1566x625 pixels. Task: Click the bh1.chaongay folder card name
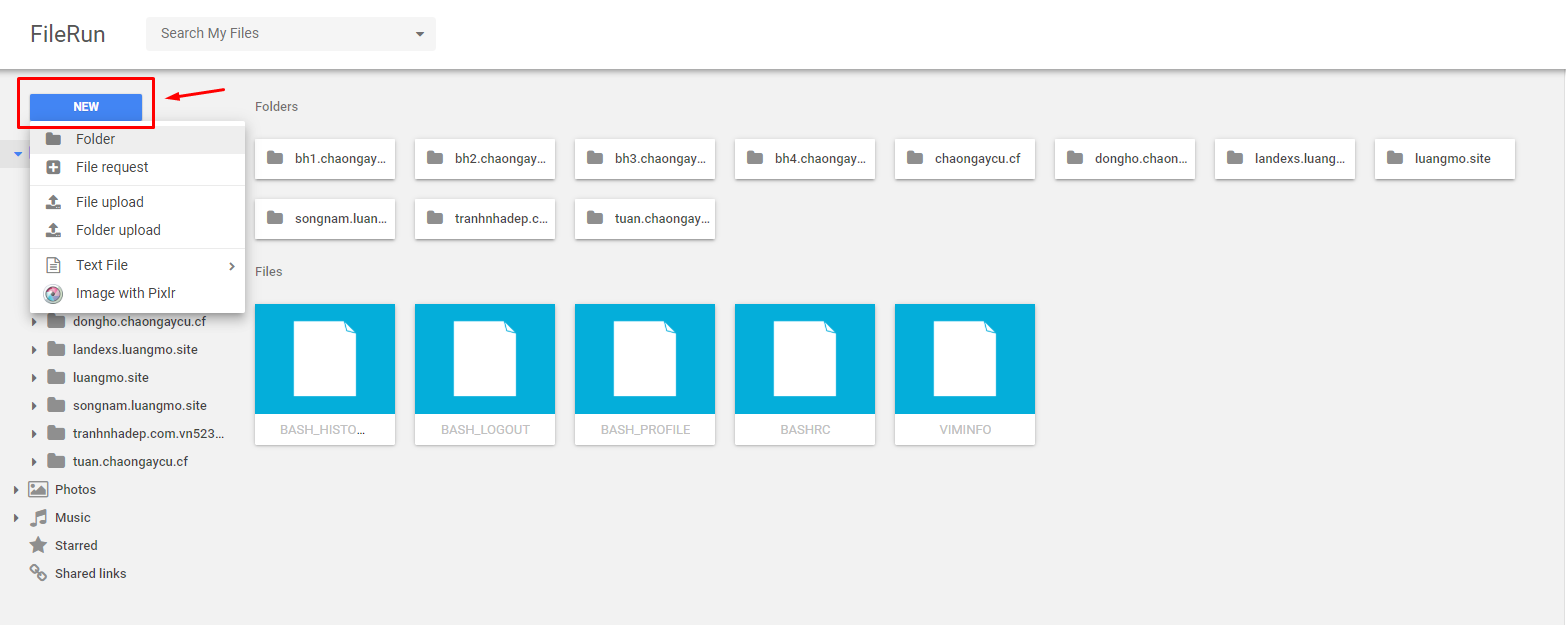point(340,158)
